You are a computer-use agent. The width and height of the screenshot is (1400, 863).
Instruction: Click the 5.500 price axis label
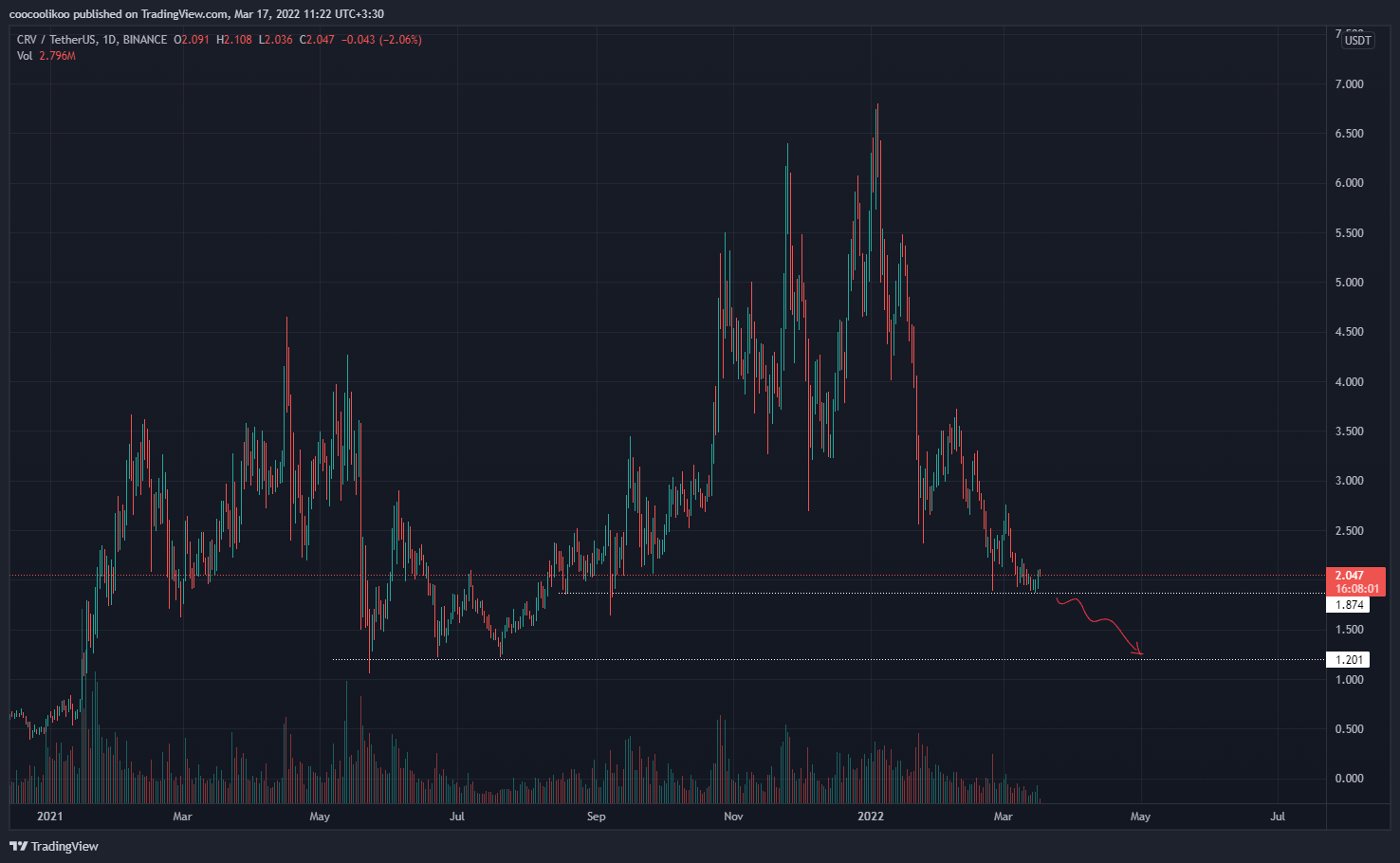click(1349, 233)
